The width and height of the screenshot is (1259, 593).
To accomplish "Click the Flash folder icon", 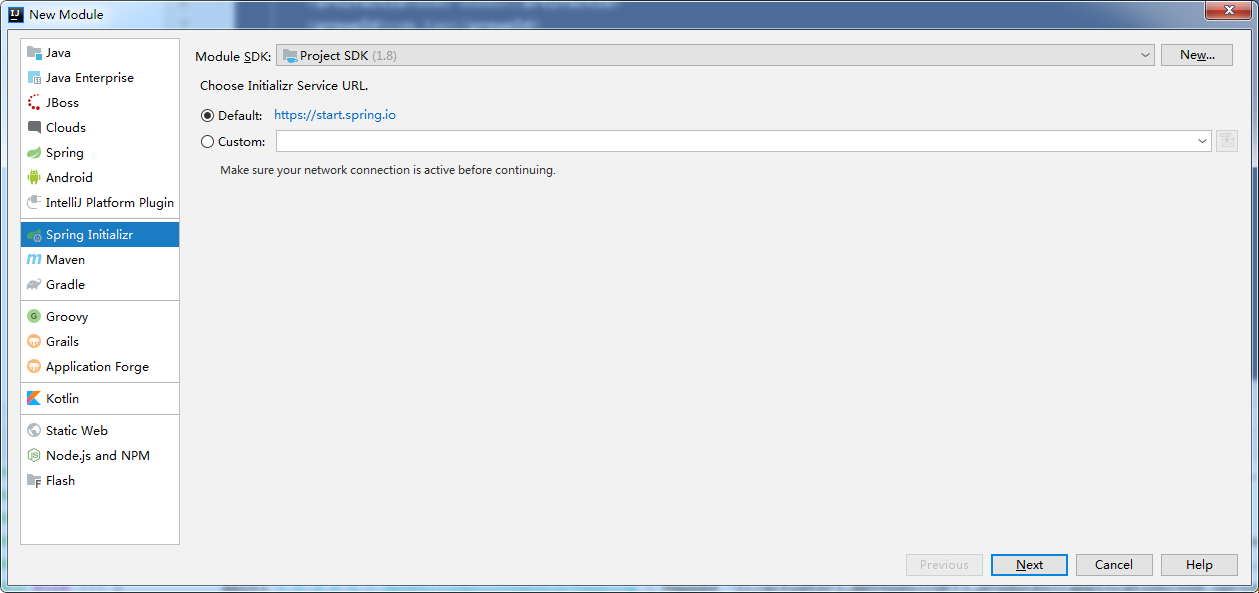I will point(34,481).
